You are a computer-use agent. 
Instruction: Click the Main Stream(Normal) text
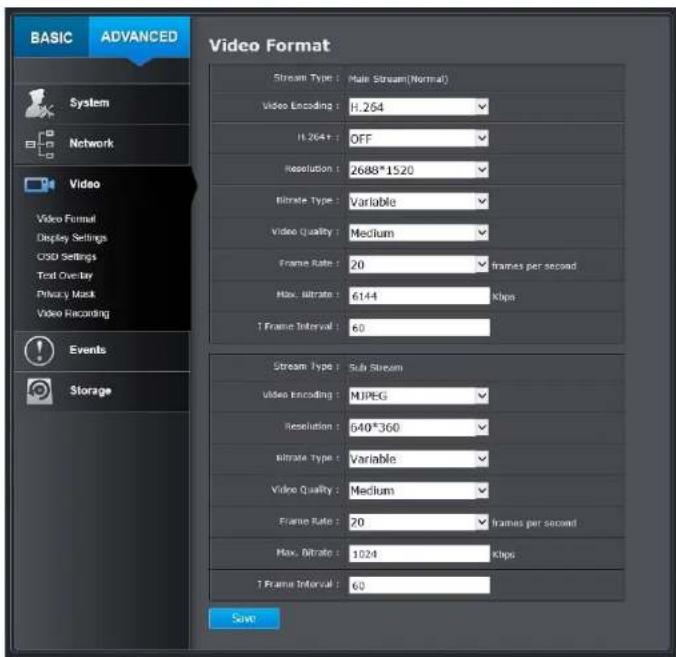(x=398, y=79)
